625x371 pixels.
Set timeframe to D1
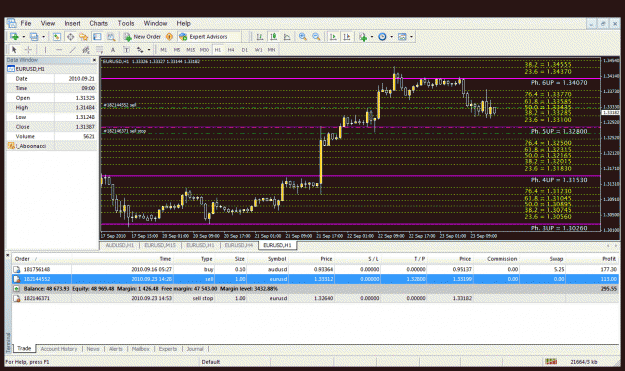[x=245, y=50]
